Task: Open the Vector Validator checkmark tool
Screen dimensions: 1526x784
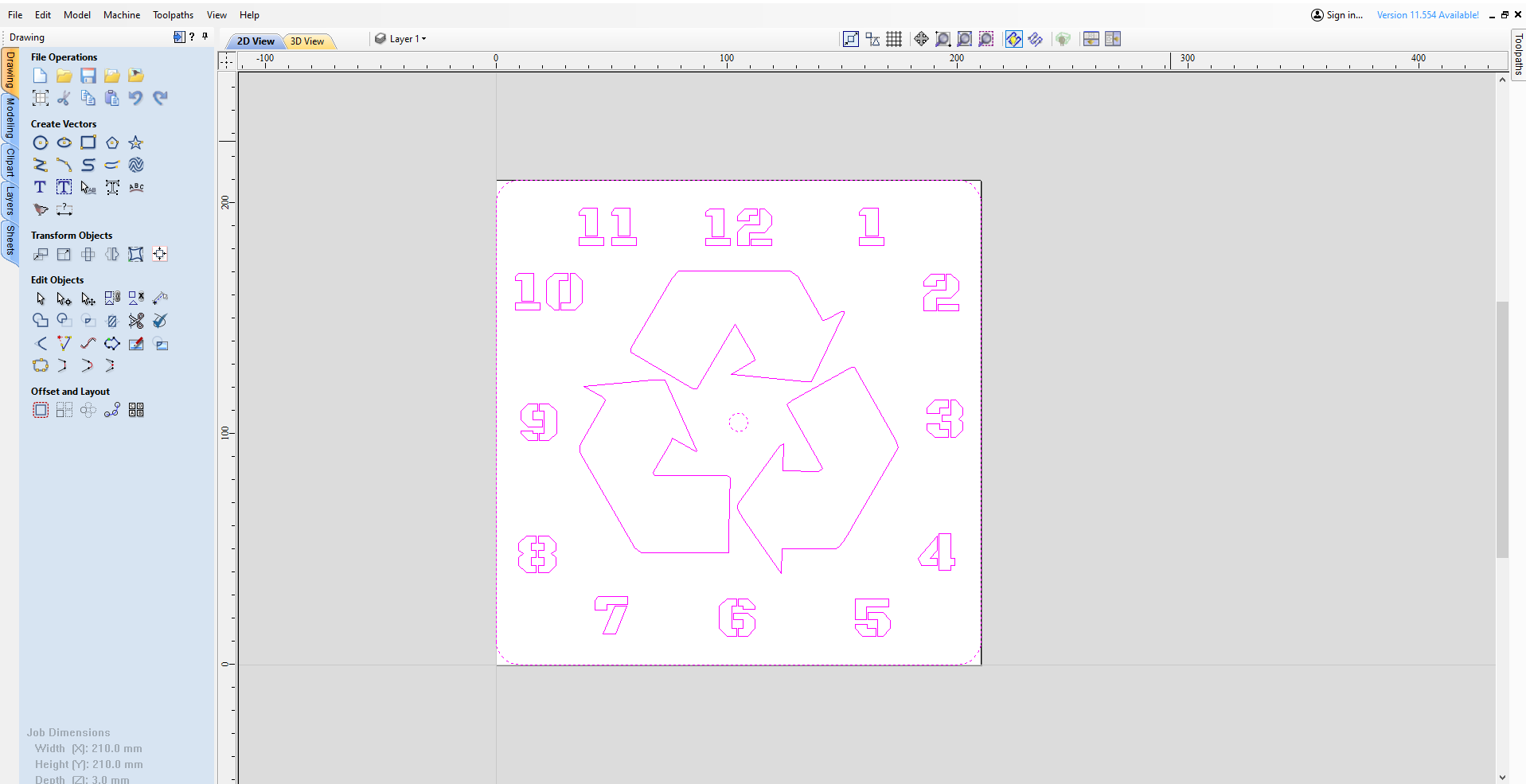Action: (160, 321)
